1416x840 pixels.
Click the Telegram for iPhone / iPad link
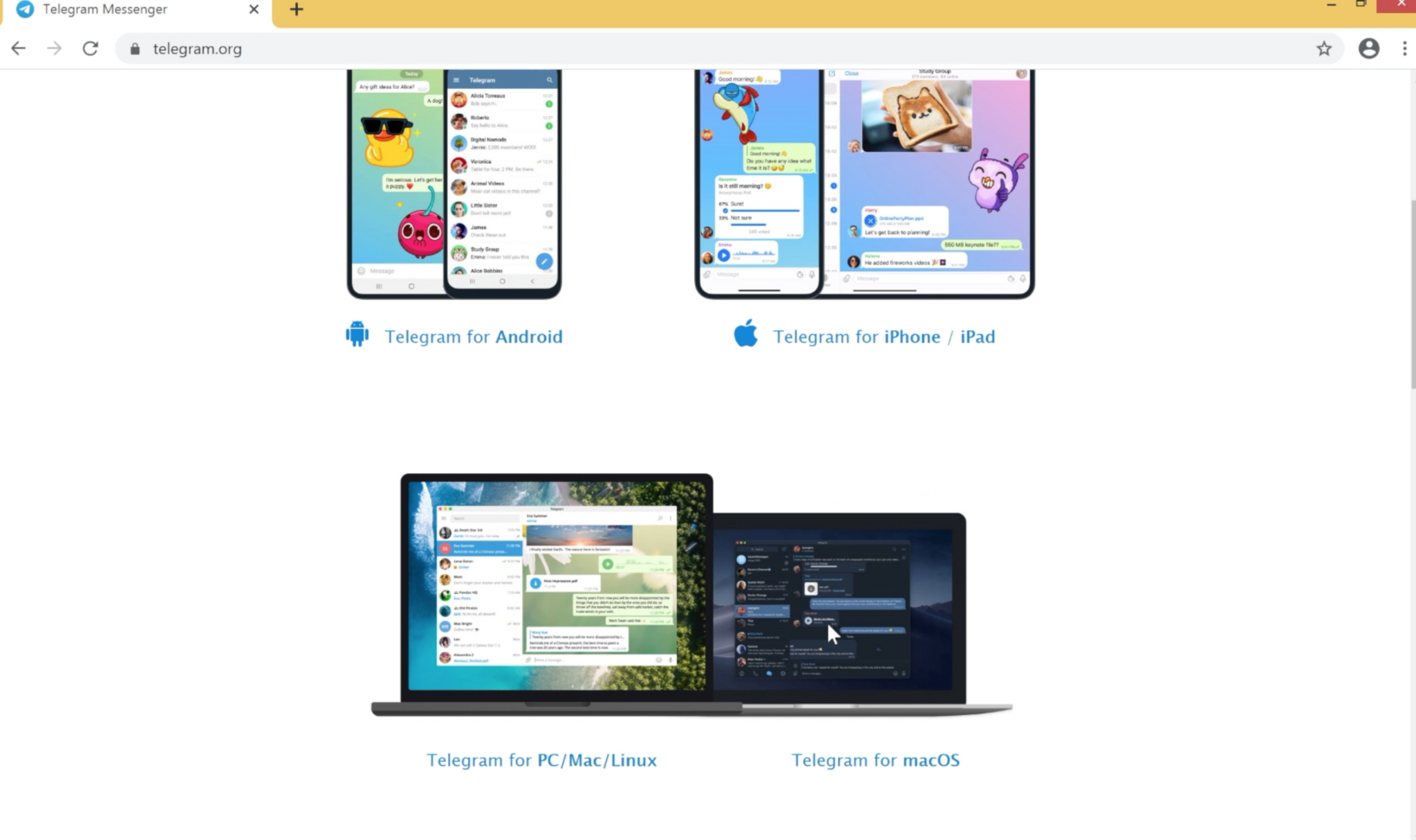pos(884,335)
